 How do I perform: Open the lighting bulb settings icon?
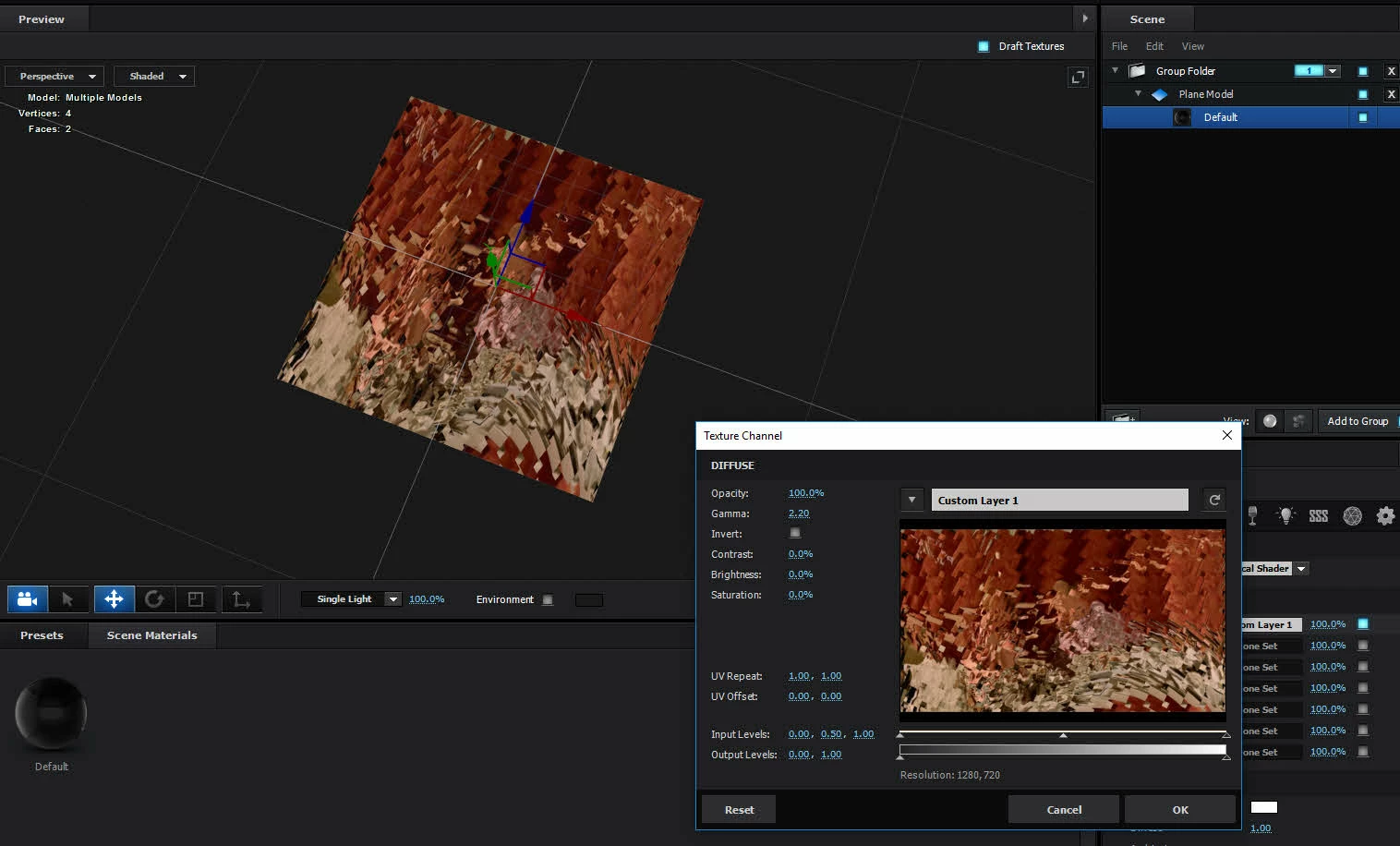pyautogui.click(x=1285, y=515)
